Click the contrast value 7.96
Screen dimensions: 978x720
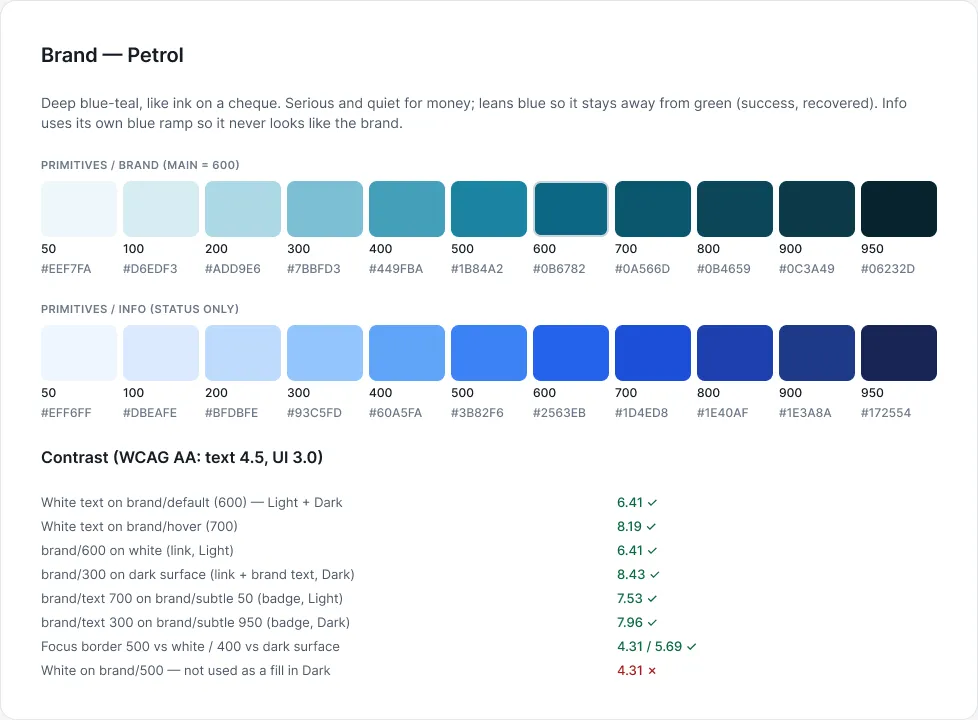(630, 623)
